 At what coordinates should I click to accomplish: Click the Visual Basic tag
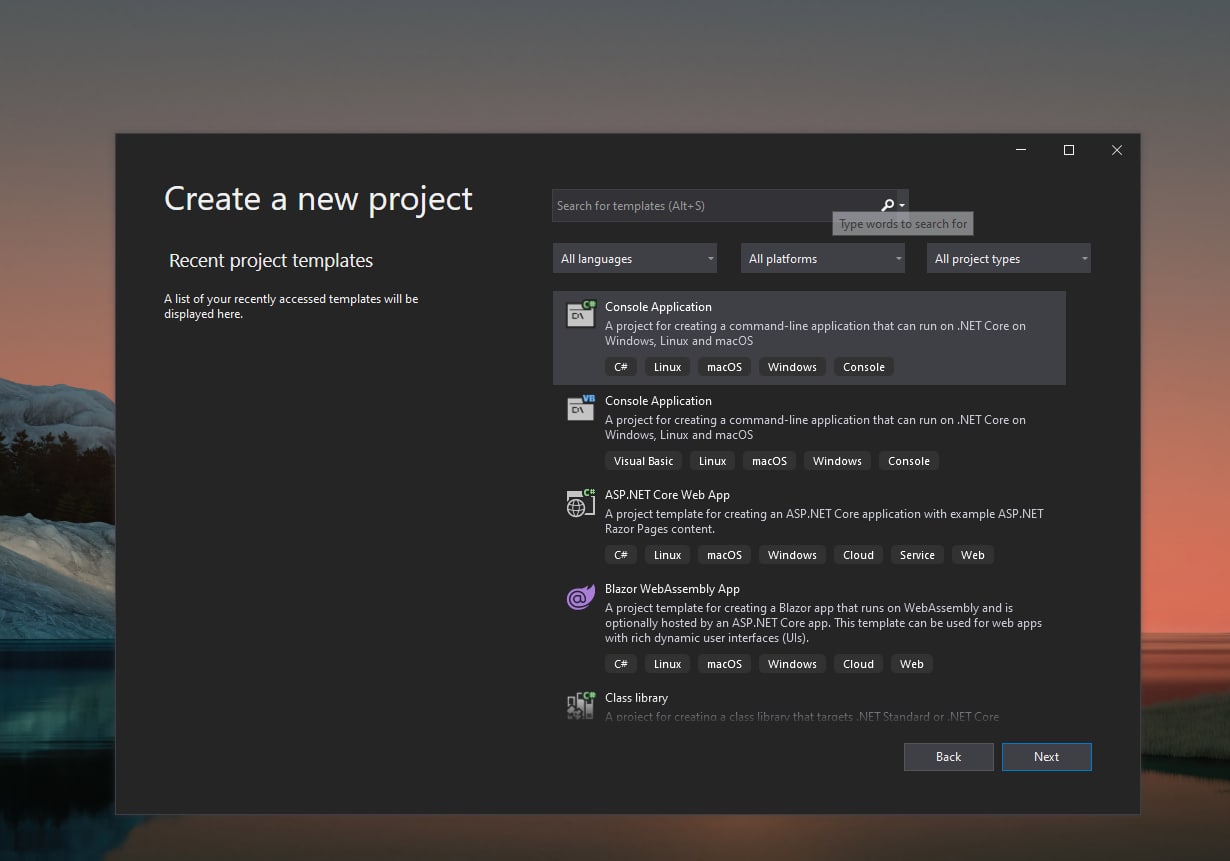(643, 460)
